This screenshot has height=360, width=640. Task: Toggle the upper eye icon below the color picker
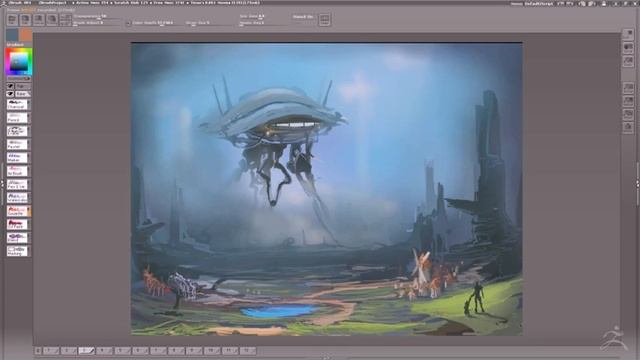[x=10, y=86]
